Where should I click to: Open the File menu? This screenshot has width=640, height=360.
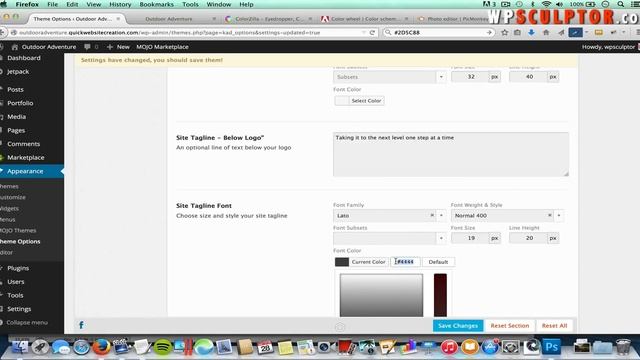[x=53, y=4]
